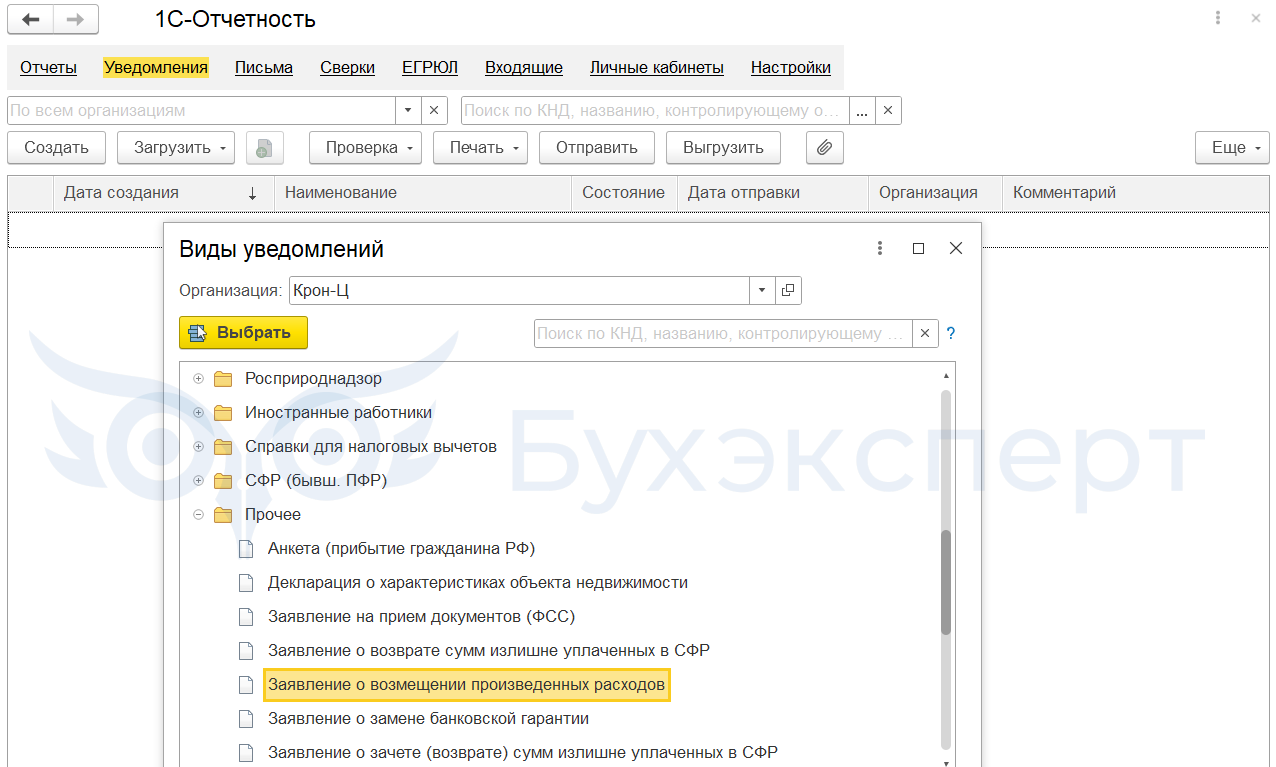Click the Справки для налоговых вычетов folder icon
This screenshot has height=767, width=1276.
(223, 447)
